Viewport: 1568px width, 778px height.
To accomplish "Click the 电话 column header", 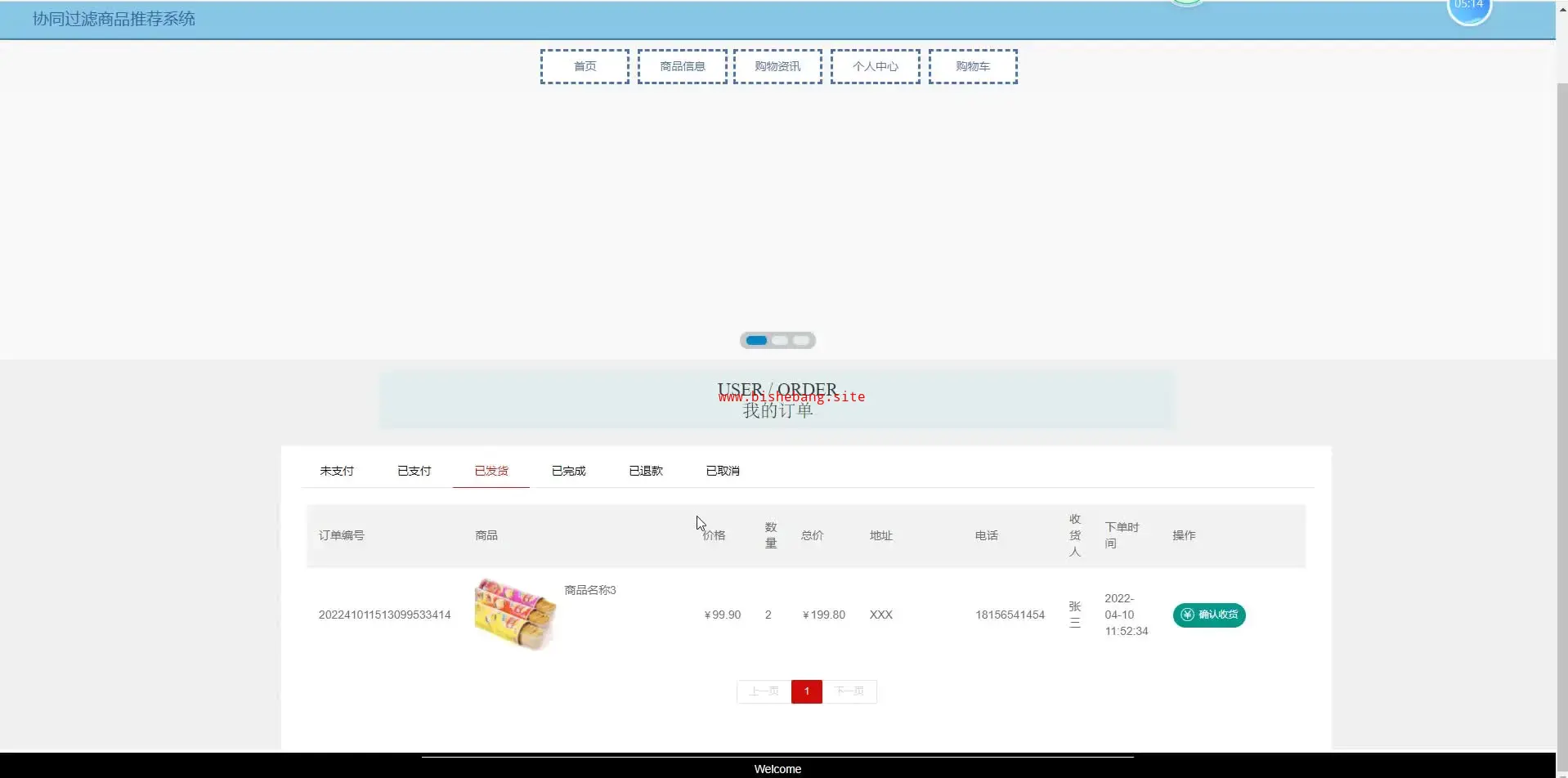I will point(987,535).
